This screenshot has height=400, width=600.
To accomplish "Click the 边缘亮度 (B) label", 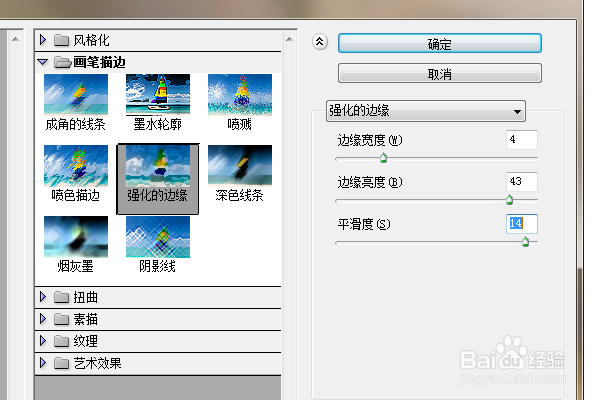I will 370,182.
